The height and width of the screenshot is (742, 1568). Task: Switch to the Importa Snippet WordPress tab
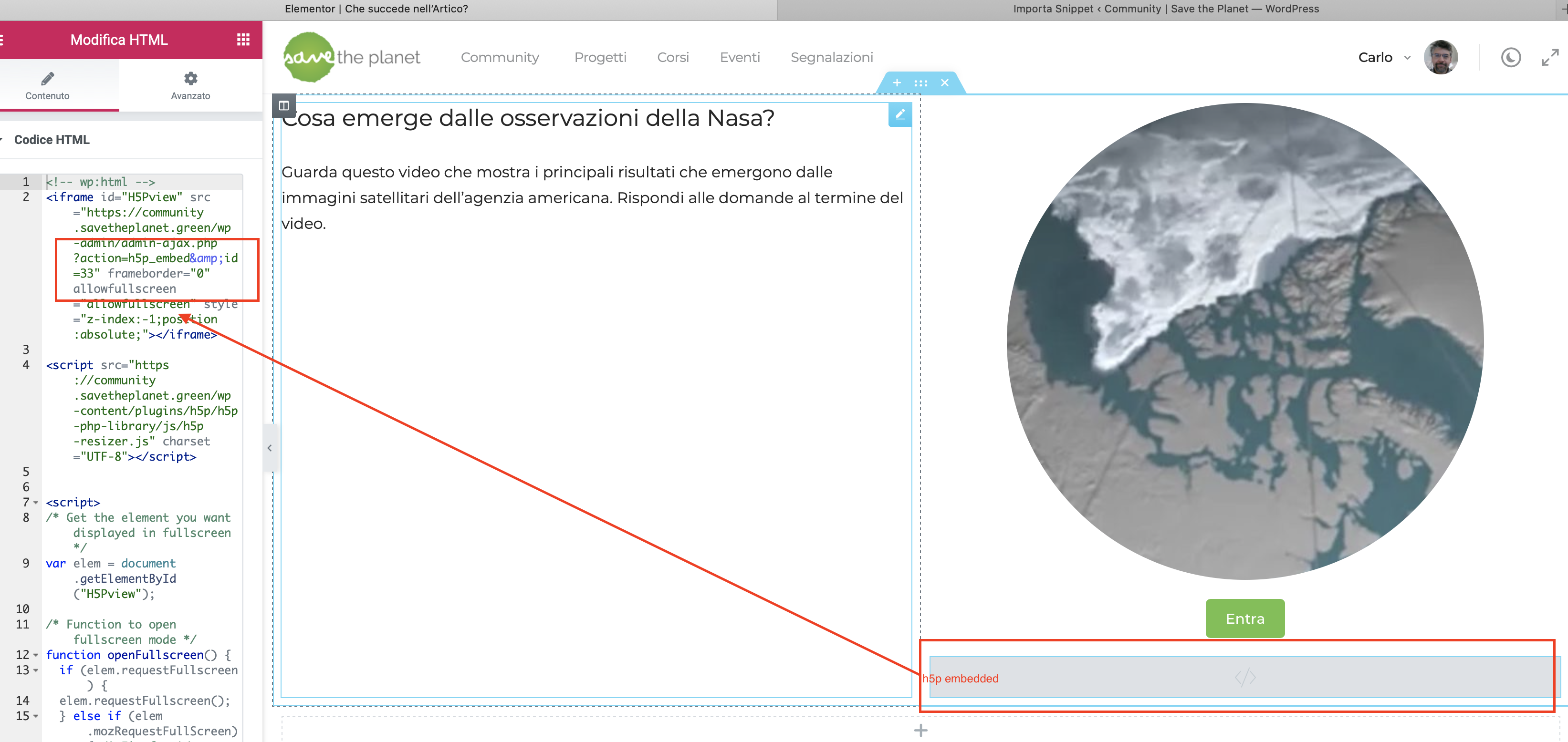pos(1166,9)
